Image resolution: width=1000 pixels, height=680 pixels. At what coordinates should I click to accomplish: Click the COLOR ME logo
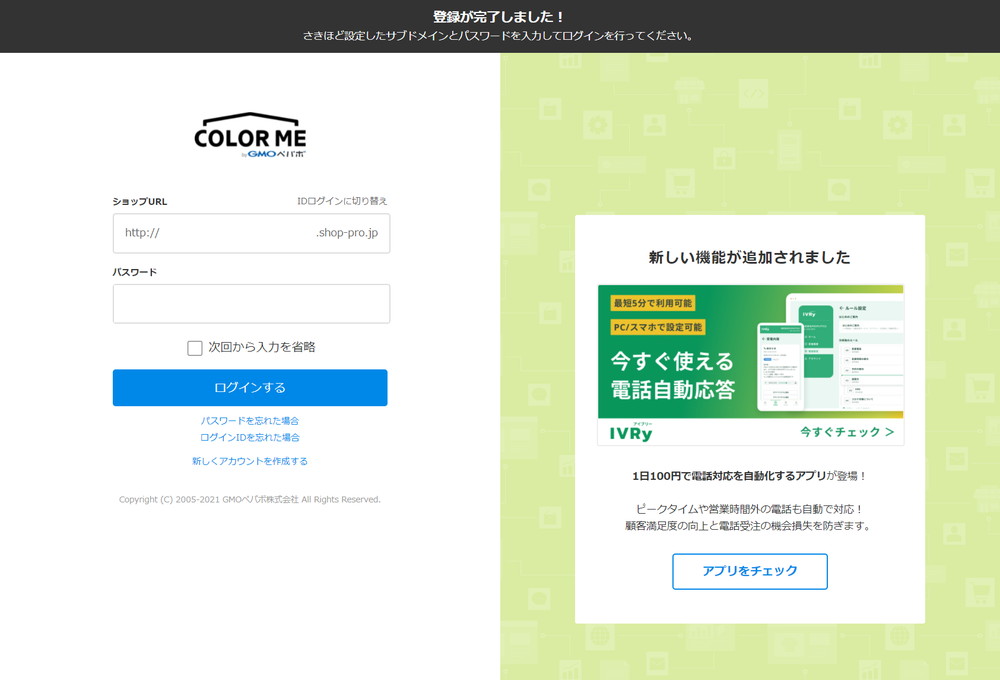[250, 135]
